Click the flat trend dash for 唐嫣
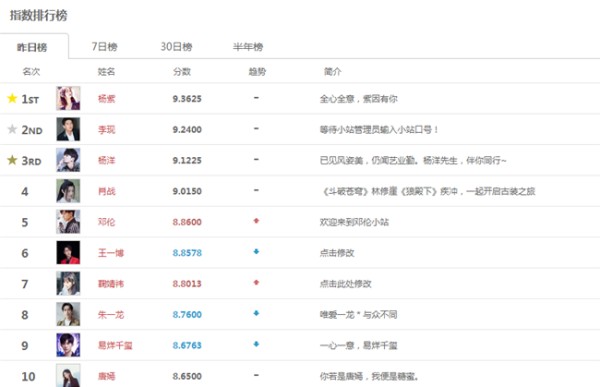600x387 pixels. [256, 375]
